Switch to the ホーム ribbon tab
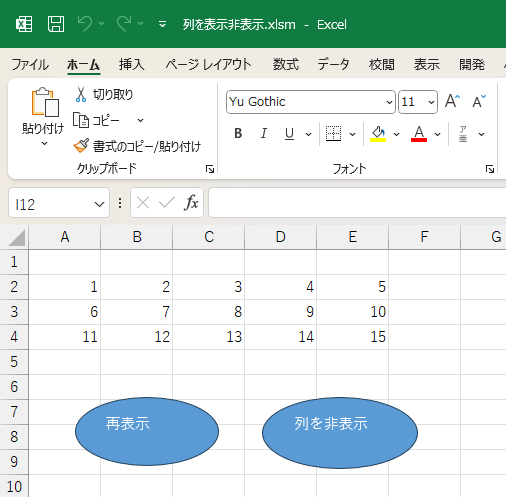 tap(83, 64)
